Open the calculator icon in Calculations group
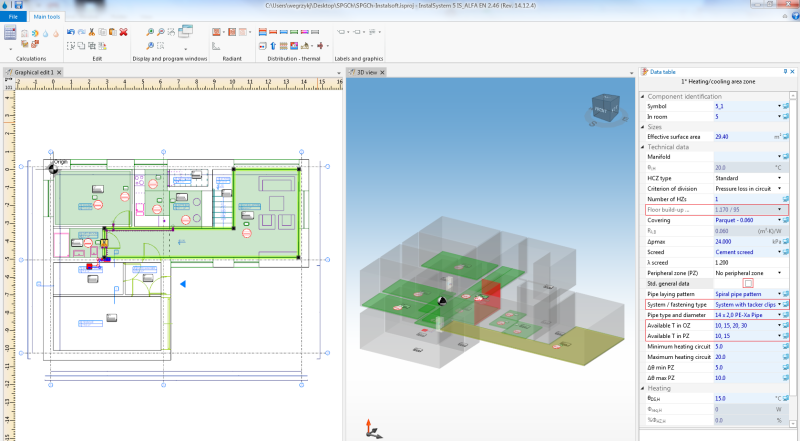This screenshot has width=800, height=441. pyautogui.click(x=10, y=33)
